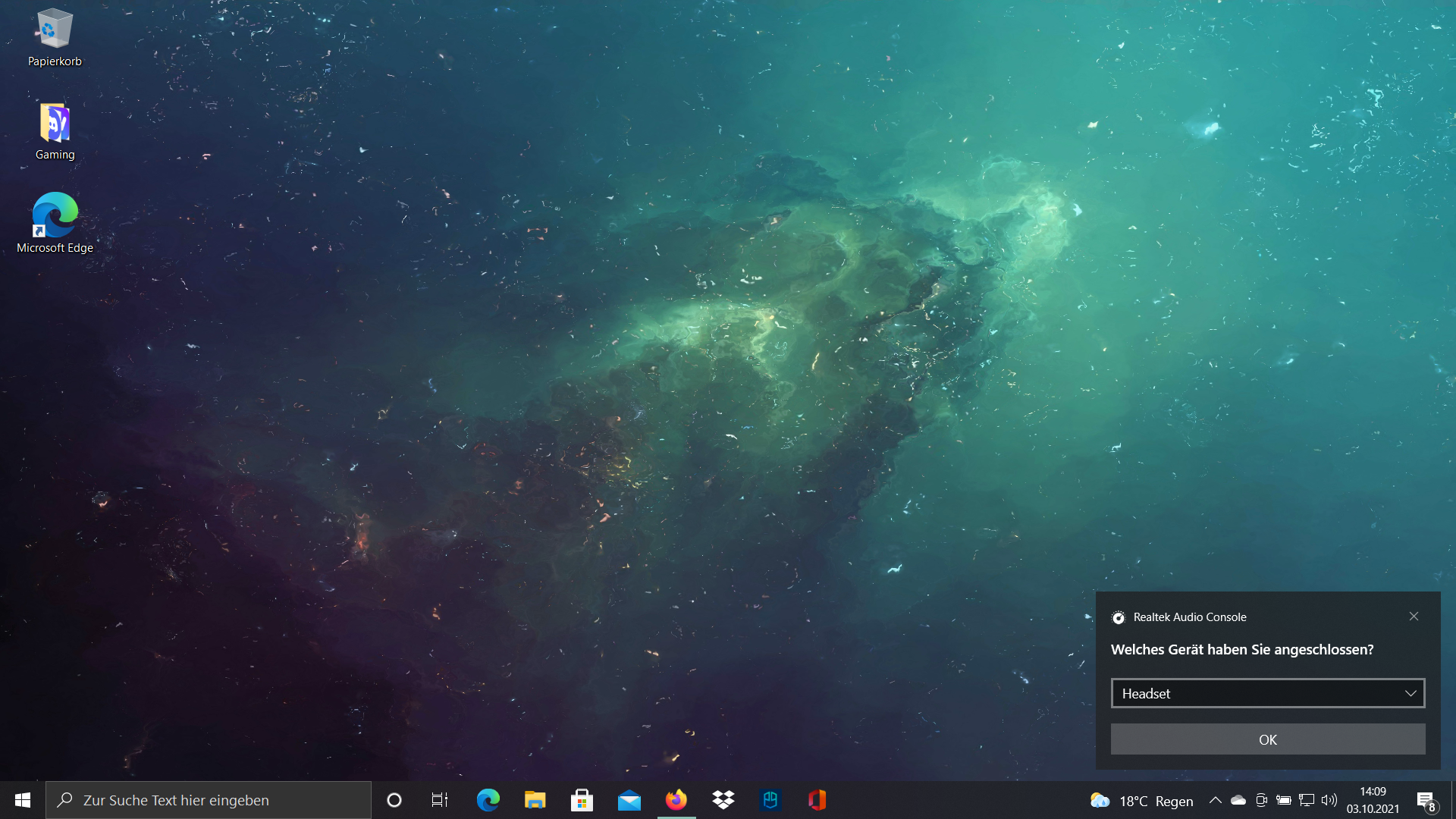Open Firefox from the taskbar
Image resolution: width=1456 pixels, height=819 pixels.
tap(675, 800)
